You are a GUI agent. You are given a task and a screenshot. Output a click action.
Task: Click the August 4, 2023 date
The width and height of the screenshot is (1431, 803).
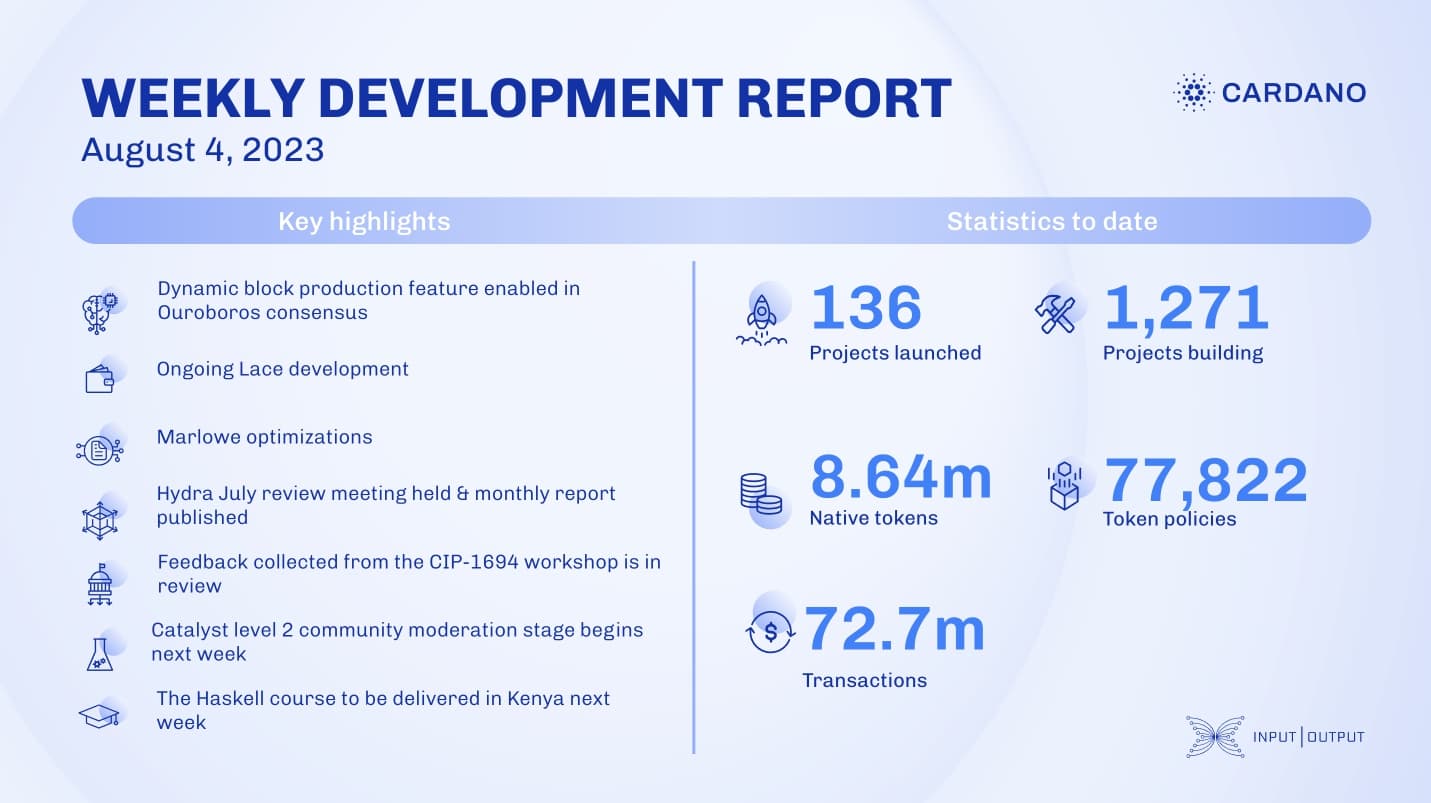tap(203, 150)
